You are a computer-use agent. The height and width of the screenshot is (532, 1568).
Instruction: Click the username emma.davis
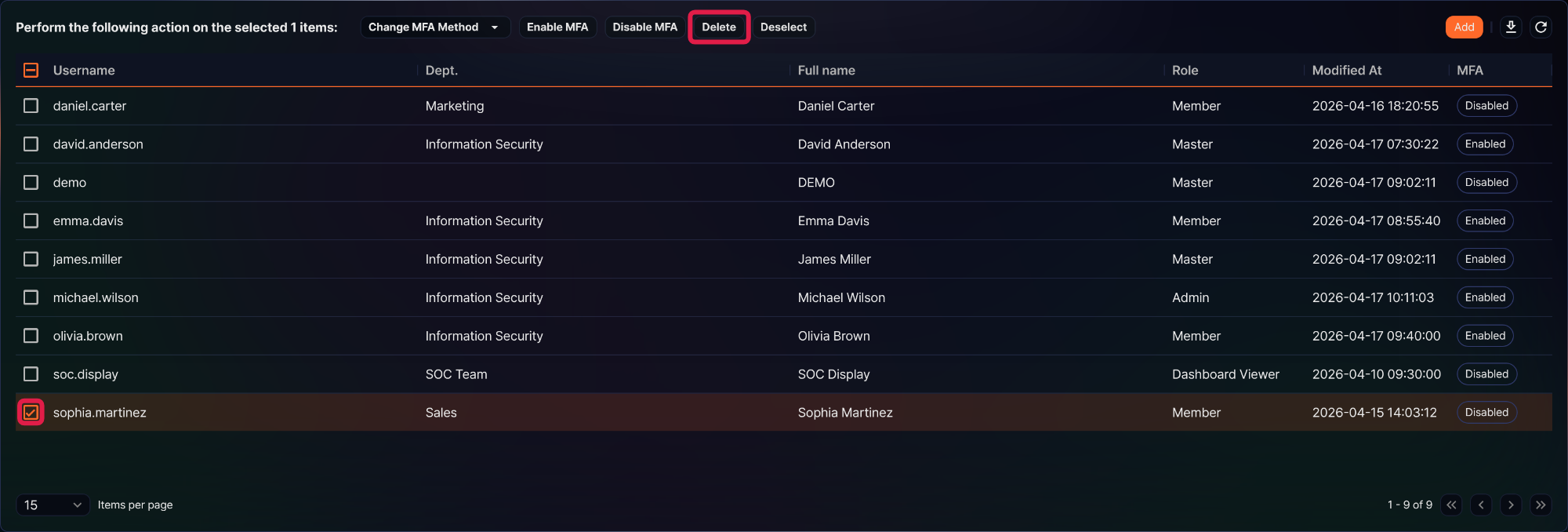point(88,221)
